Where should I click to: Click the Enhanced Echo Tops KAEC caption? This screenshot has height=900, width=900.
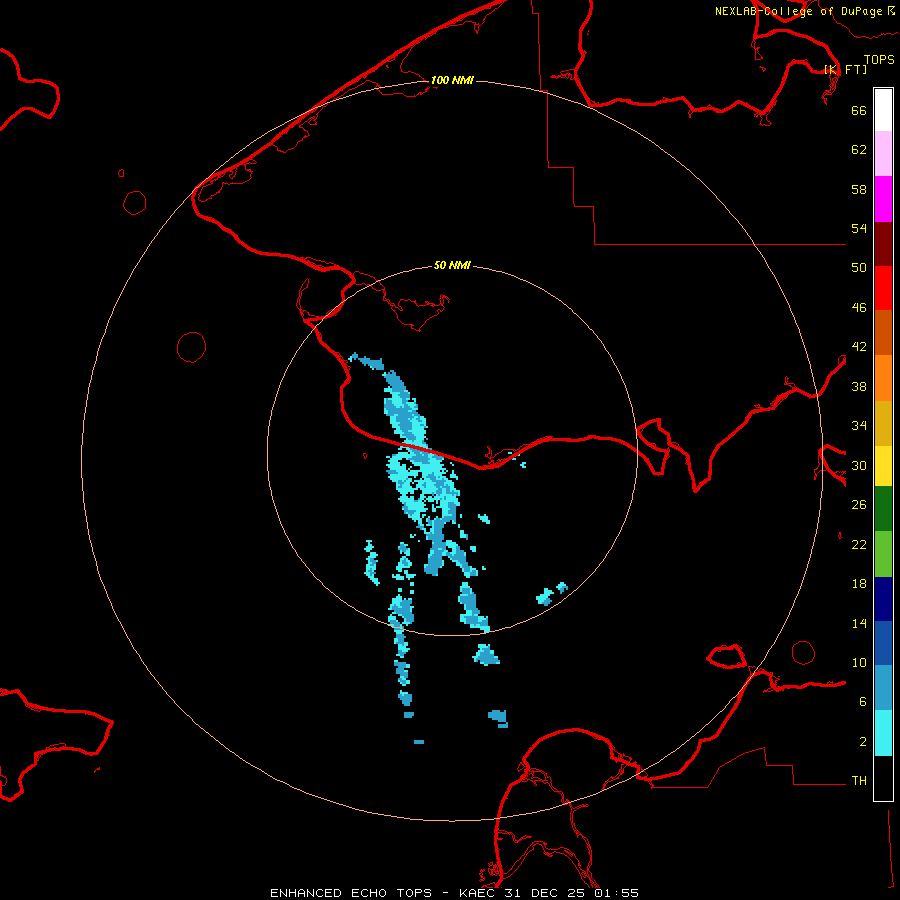pos(454,893)
